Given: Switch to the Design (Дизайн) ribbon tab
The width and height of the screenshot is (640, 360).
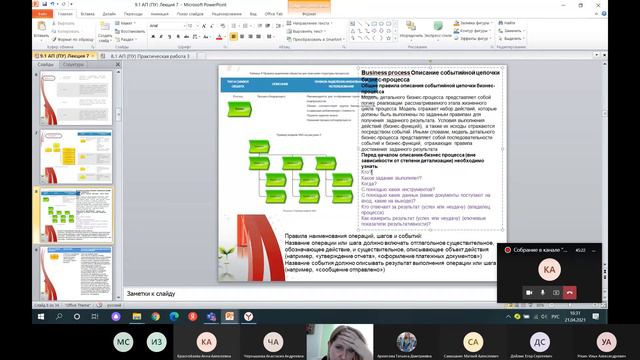Looking at the screenshot, I should [x=109, y=14].
